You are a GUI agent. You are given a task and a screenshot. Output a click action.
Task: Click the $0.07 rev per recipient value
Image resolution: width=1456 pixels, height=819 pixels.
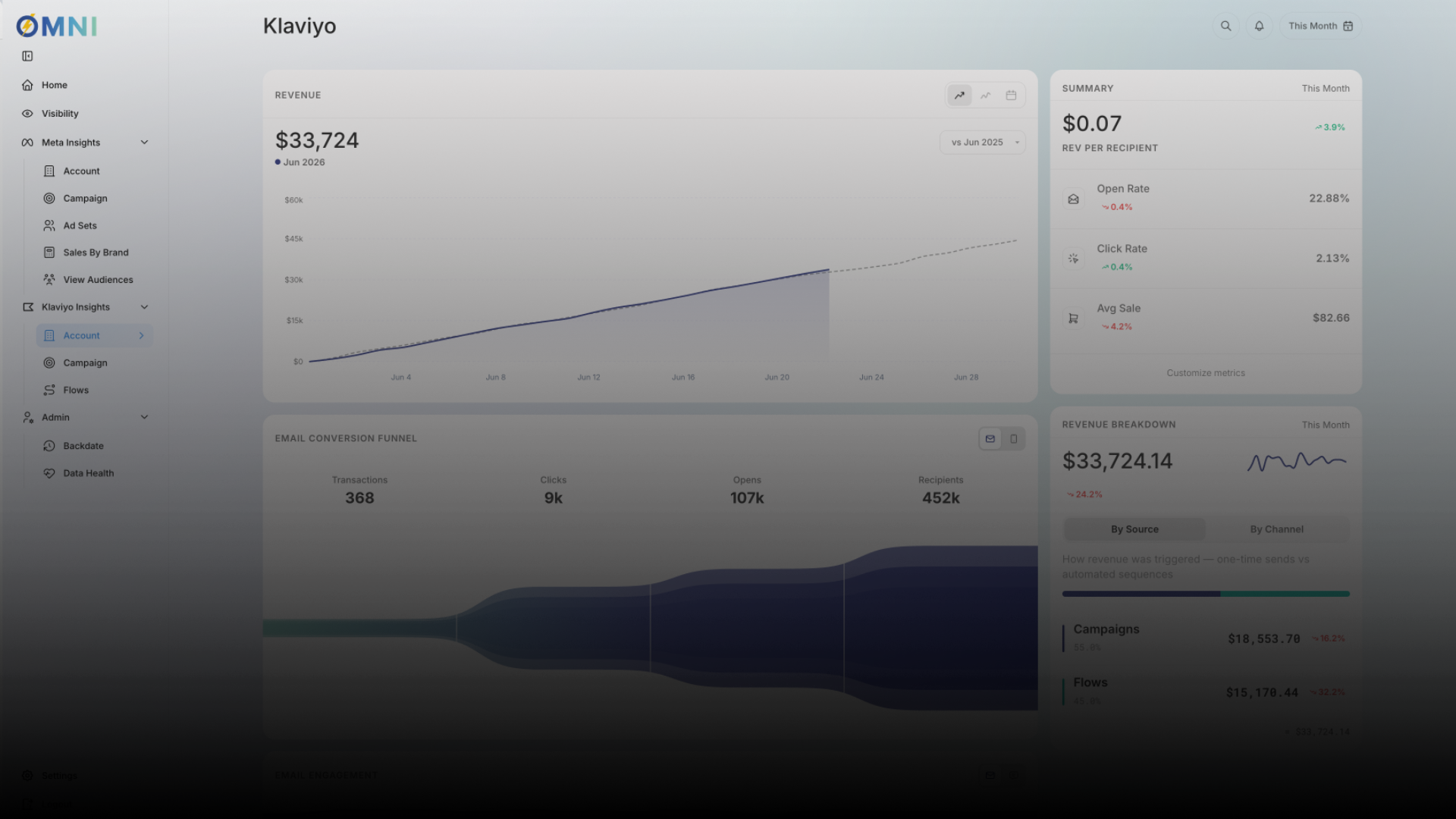[1092, 124]
